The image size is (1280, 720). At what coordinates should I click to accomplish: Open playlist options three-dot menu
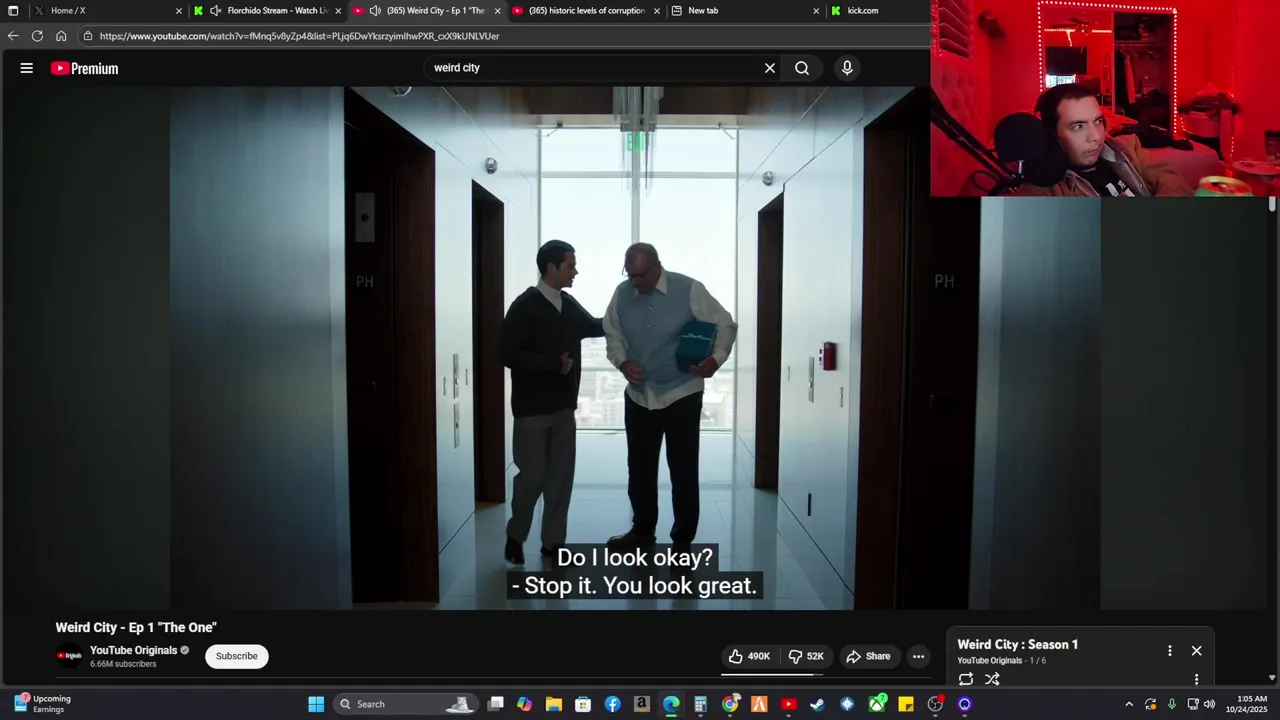[1169, 651]
